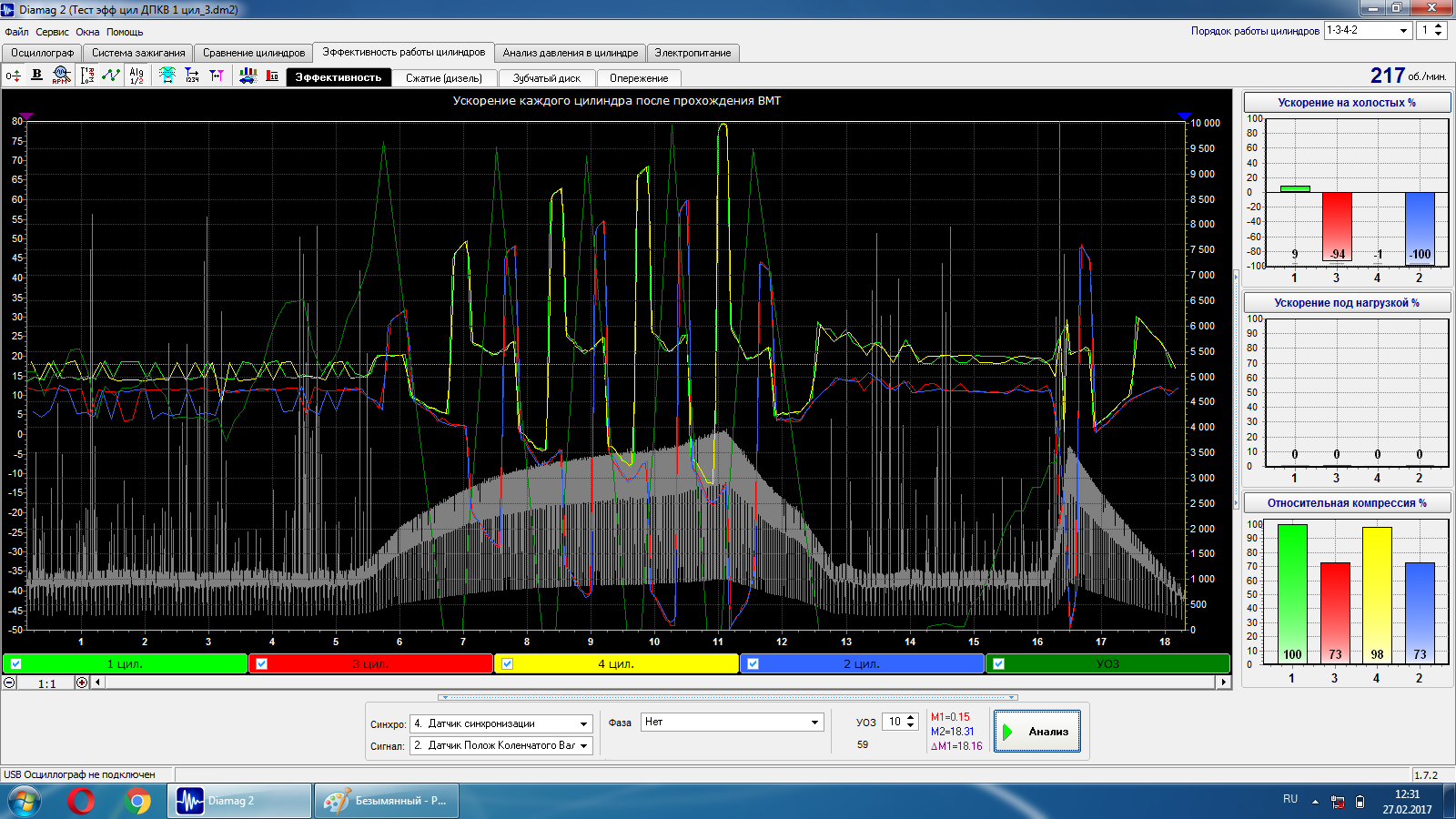Image resolution: width=1456 pixels, height=819 pixels.
Task: Open the RPM magnifier tool
Action: pyautogui.click(x=61, y=76)
